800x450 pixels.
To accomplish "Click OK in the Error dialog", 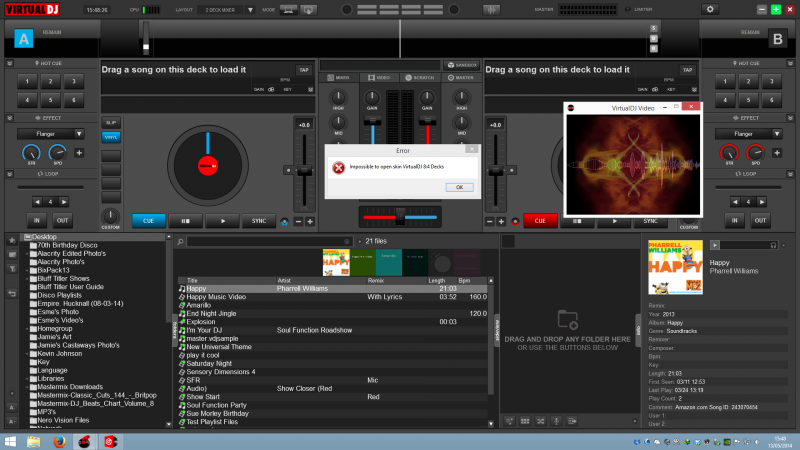I will [x=459, y=187].
